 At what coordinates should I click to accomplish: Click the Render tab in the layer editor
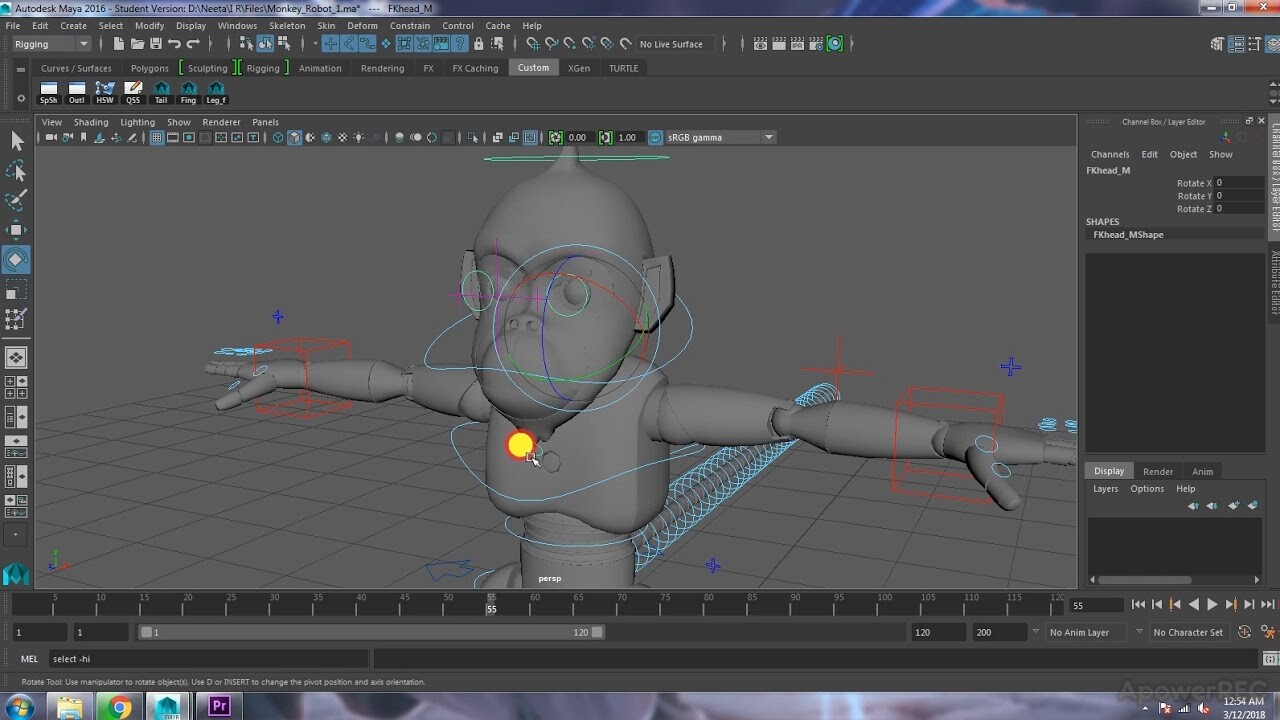pos(1158,470)
